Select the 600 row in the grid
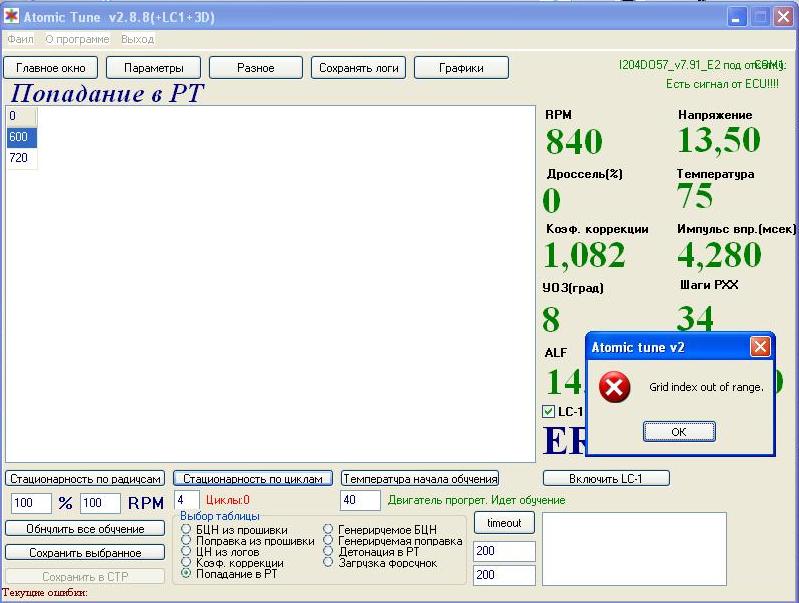799x603 pixels. pyautogui.click(x=22, y=137)
